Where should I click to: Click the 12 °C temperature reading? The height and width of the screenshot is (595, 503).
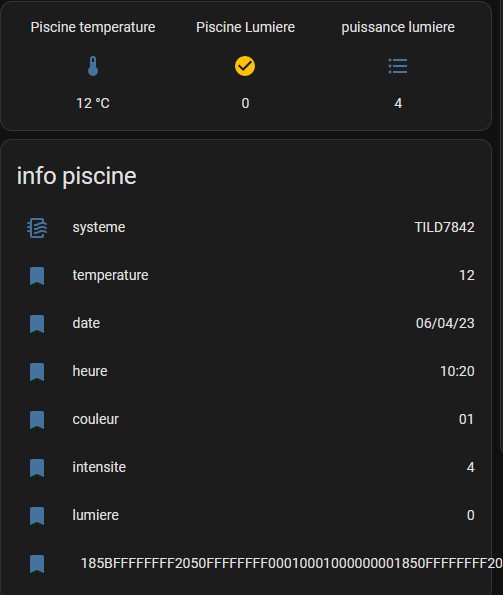click(x=93, y=103)
